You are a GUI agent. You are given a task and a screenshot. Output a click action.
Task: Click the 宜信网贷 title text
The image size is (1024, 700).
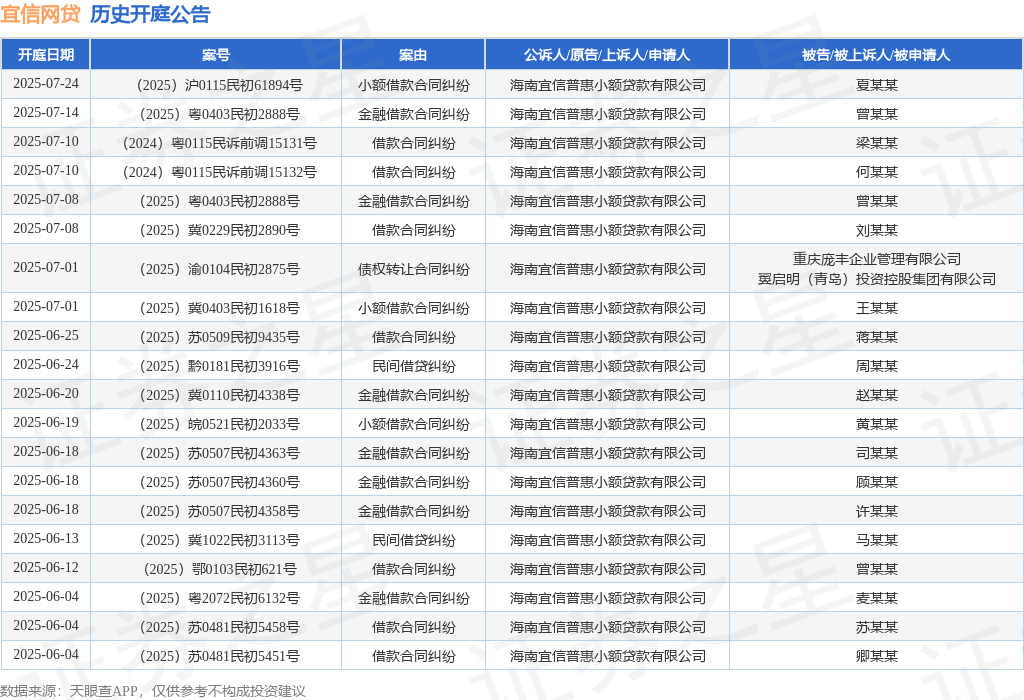click(x=40, y=14)
